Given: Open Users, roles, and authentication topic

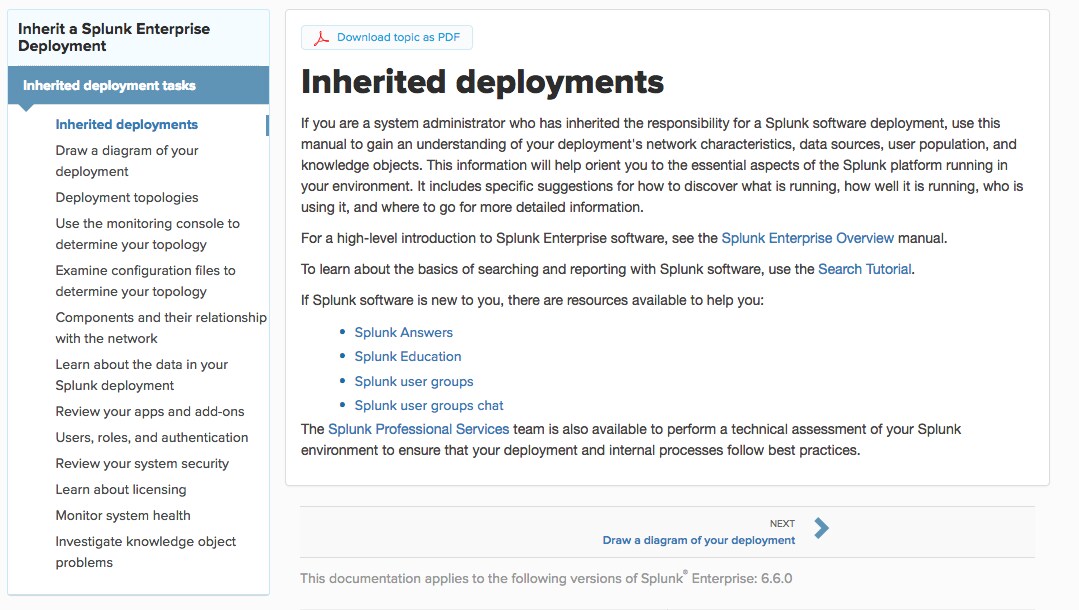Looking at the screenshot, I should coord(151,438).
